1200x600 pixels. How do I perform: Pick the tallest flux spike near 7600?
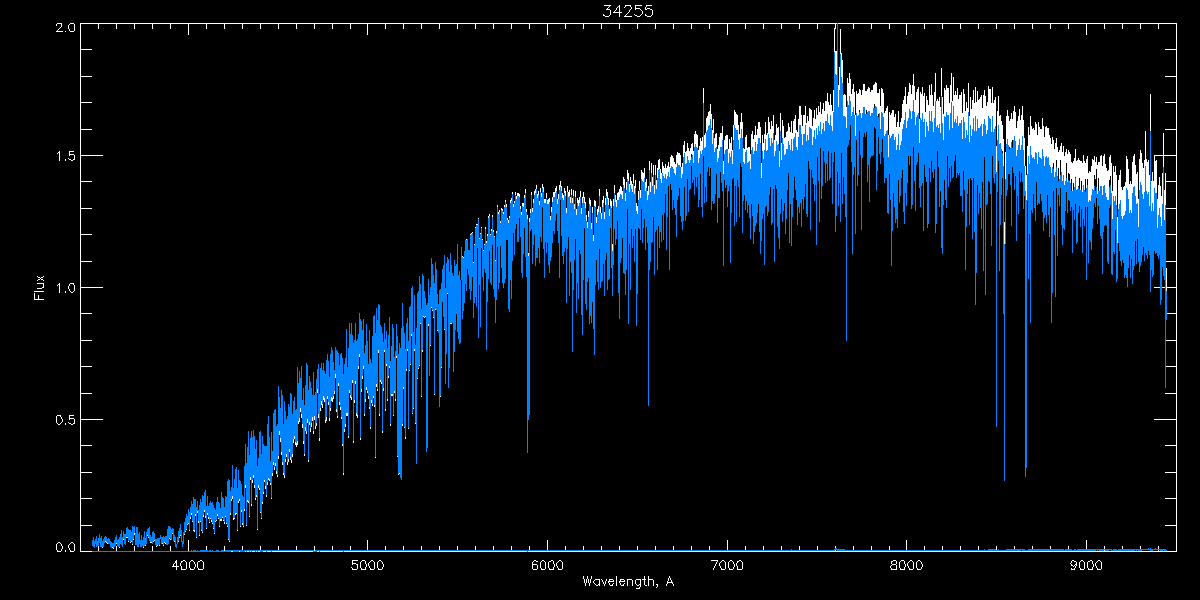pyautogui.click(x=836, y=30)
